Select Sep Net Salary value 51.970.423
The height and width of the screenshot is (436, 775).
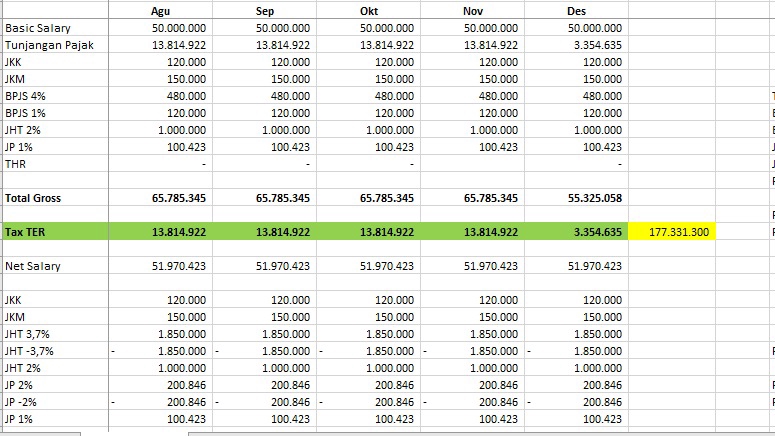tap(264, 266)
